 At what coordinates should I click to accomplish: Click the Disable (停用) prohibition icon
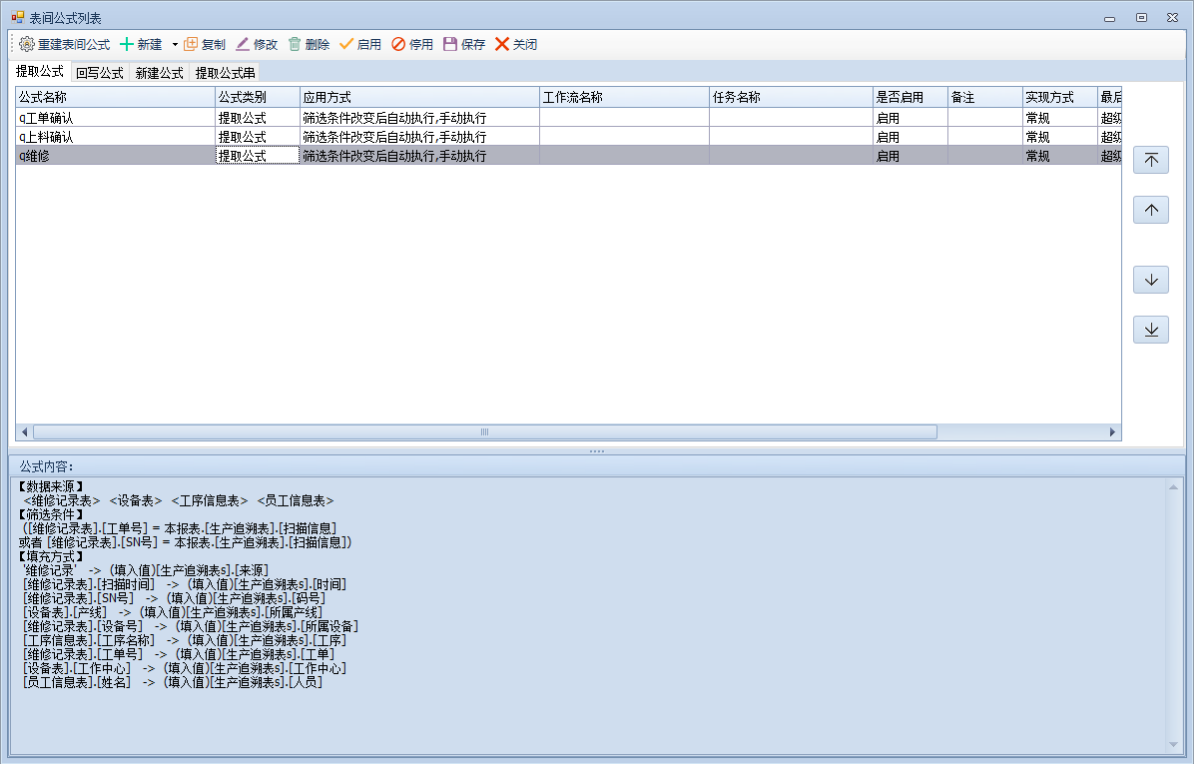(x=398, y=45)
